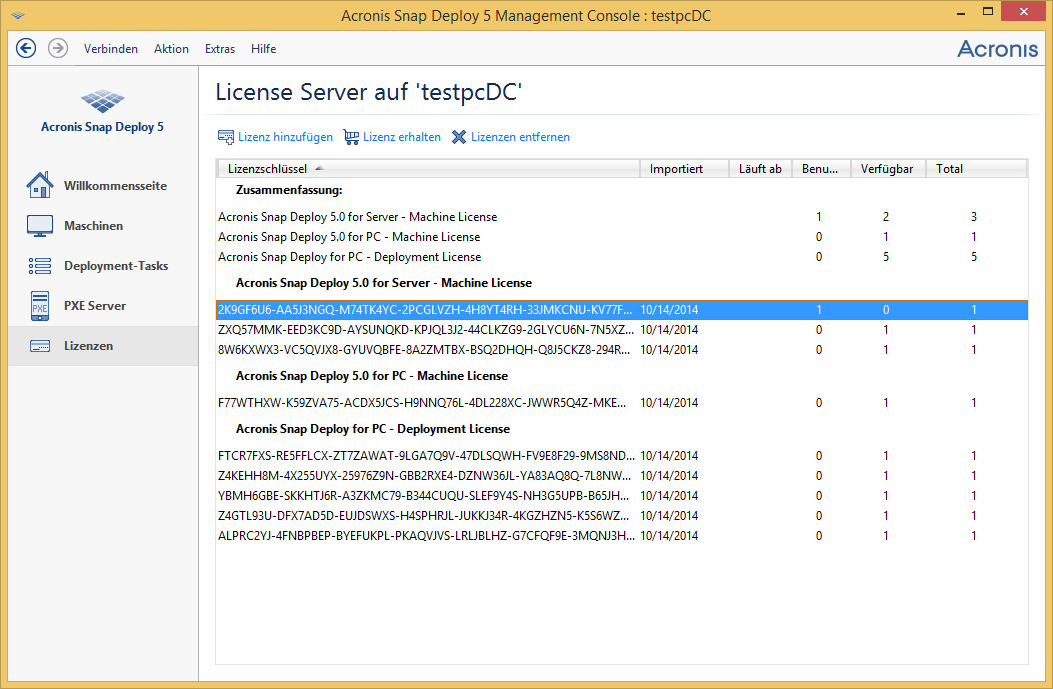This screenshot has width=1053, height=689.
Task: Minimize the Management Console window
Action: pos(961,12)
